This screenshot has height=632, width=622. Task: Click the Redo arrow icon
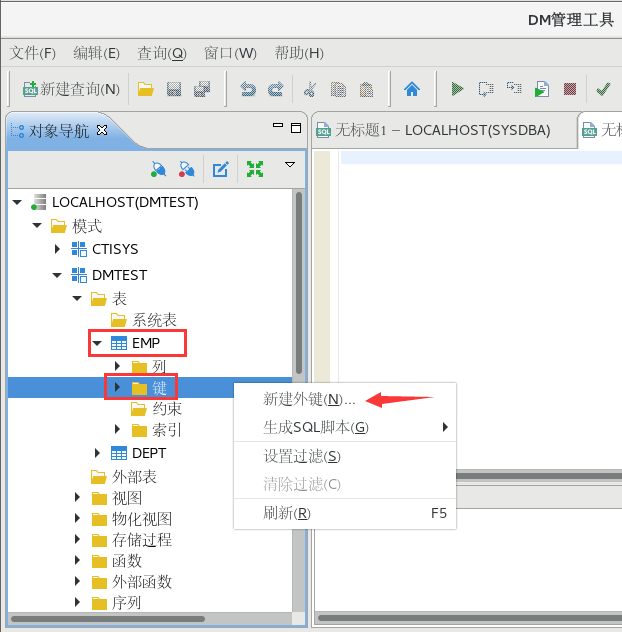pos(276,89)
